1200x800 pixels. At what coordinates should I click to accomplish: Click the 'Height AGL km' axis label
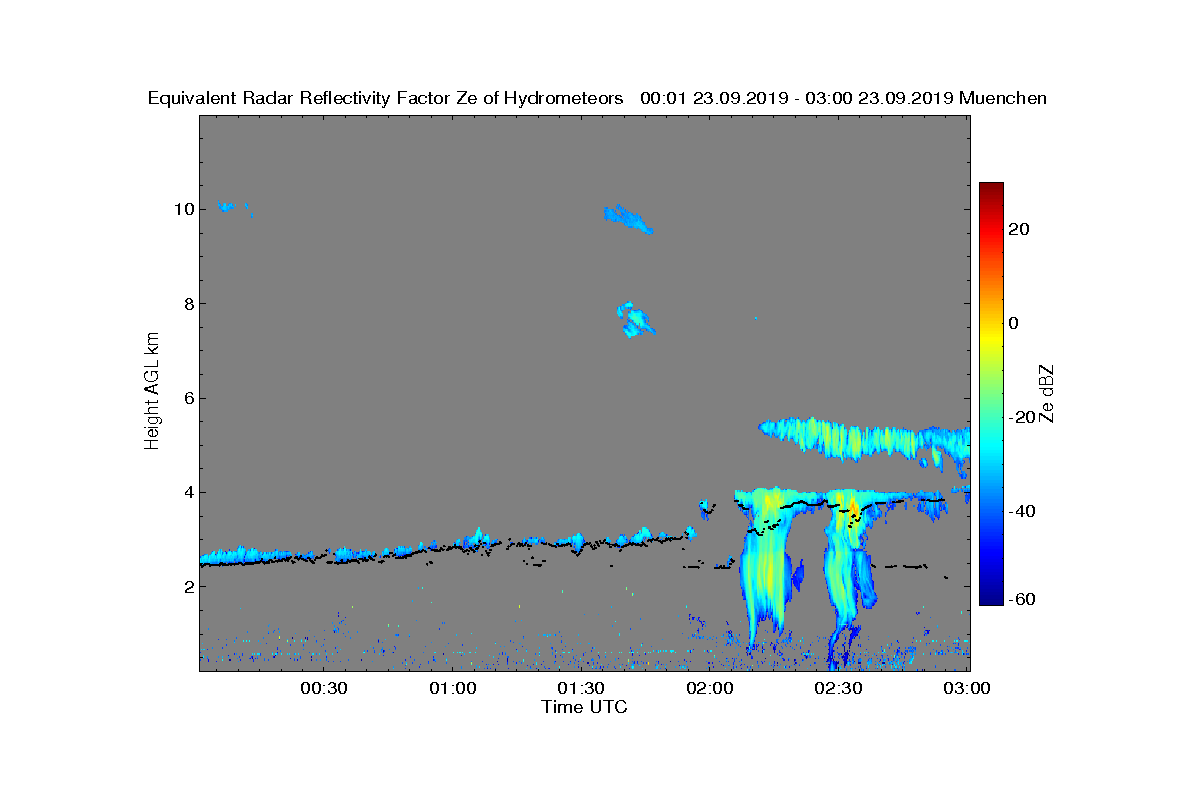(152, 390)
